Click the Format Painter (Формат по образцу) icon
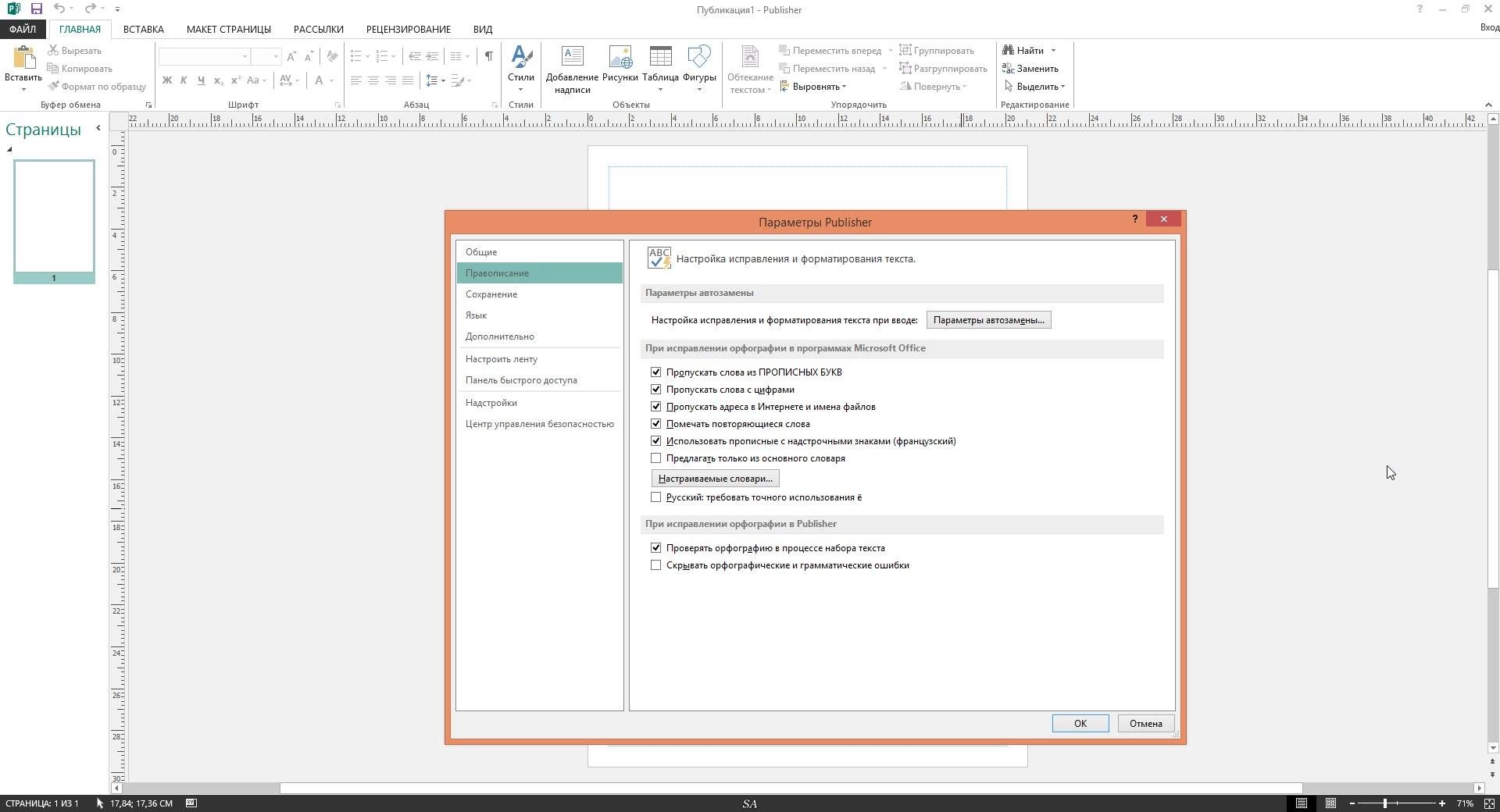Screen dimensions: 1500x812 pyautogui.click(x=53, y=87)
